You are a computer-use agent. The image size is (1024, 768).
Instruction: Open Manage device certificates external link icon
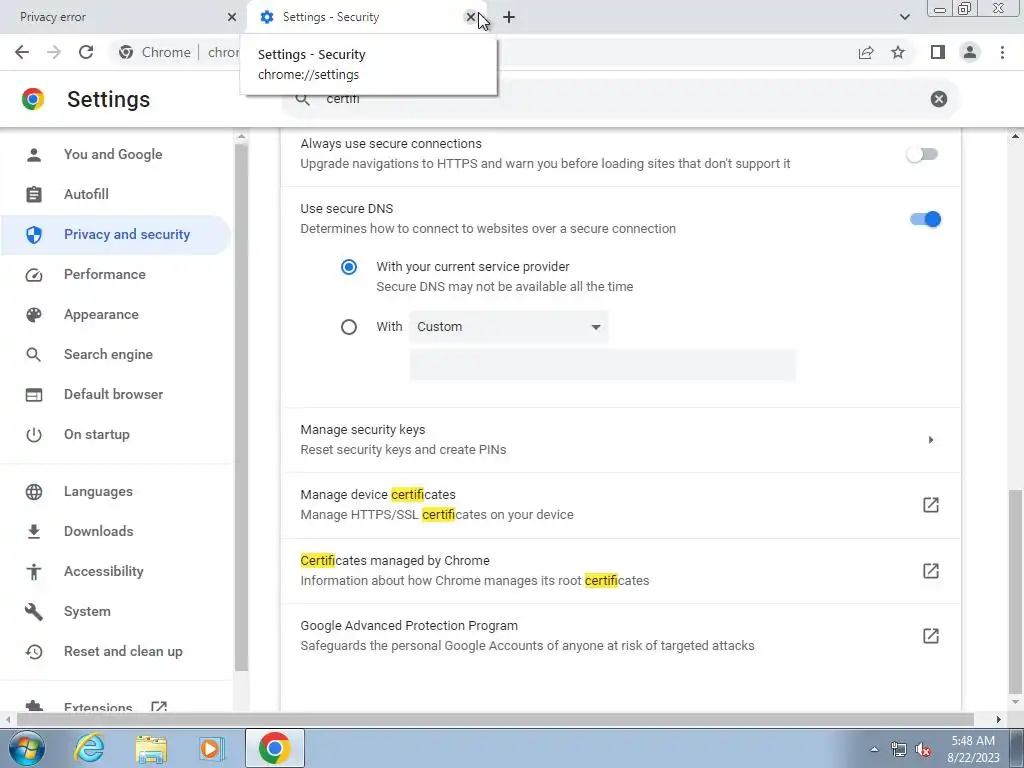tap(931, 505)
